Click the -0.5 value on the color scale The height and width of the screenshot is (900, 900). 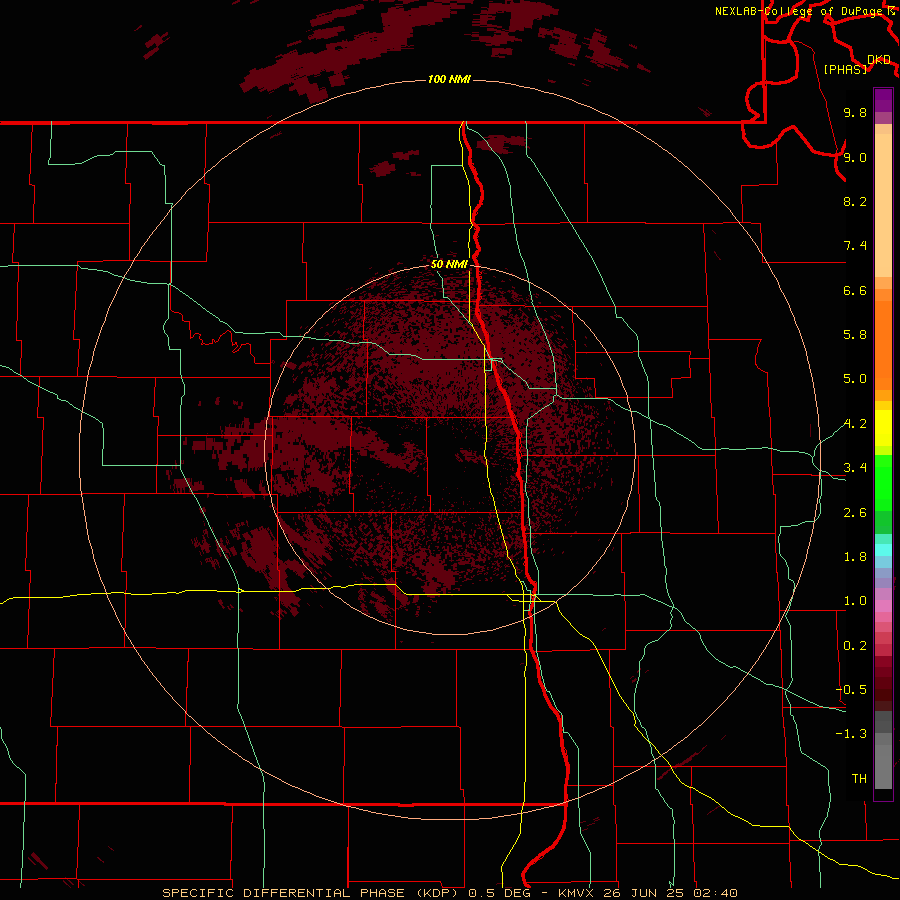tap(851, 690)
